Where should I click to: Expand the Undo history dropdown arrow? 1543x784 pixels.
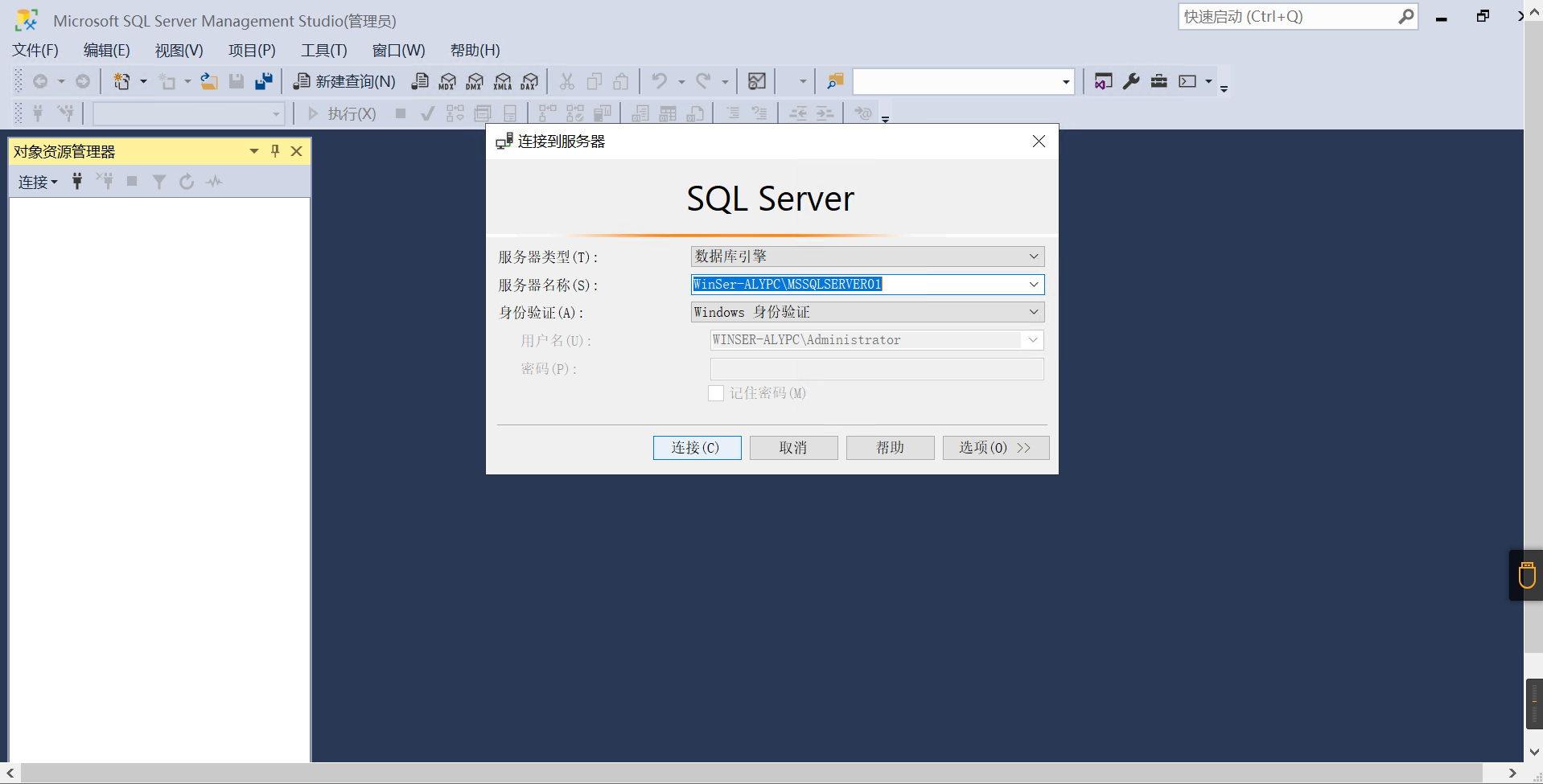point(681,81)
